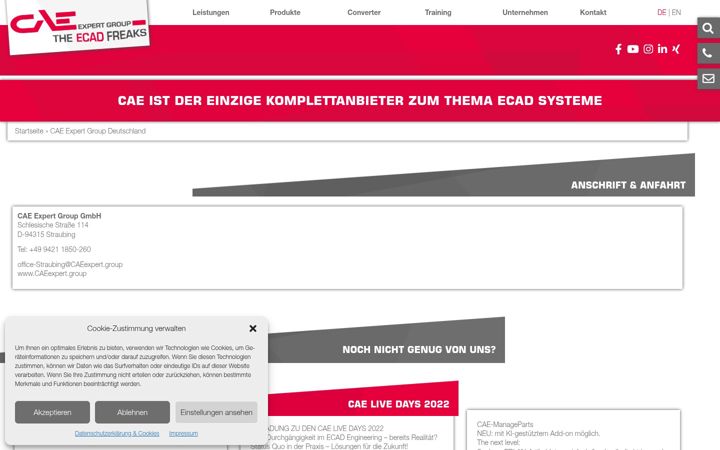Click office-Straubing@CAEexpert.group email link
The image size is (720, 450).
(x=70, y=264)
